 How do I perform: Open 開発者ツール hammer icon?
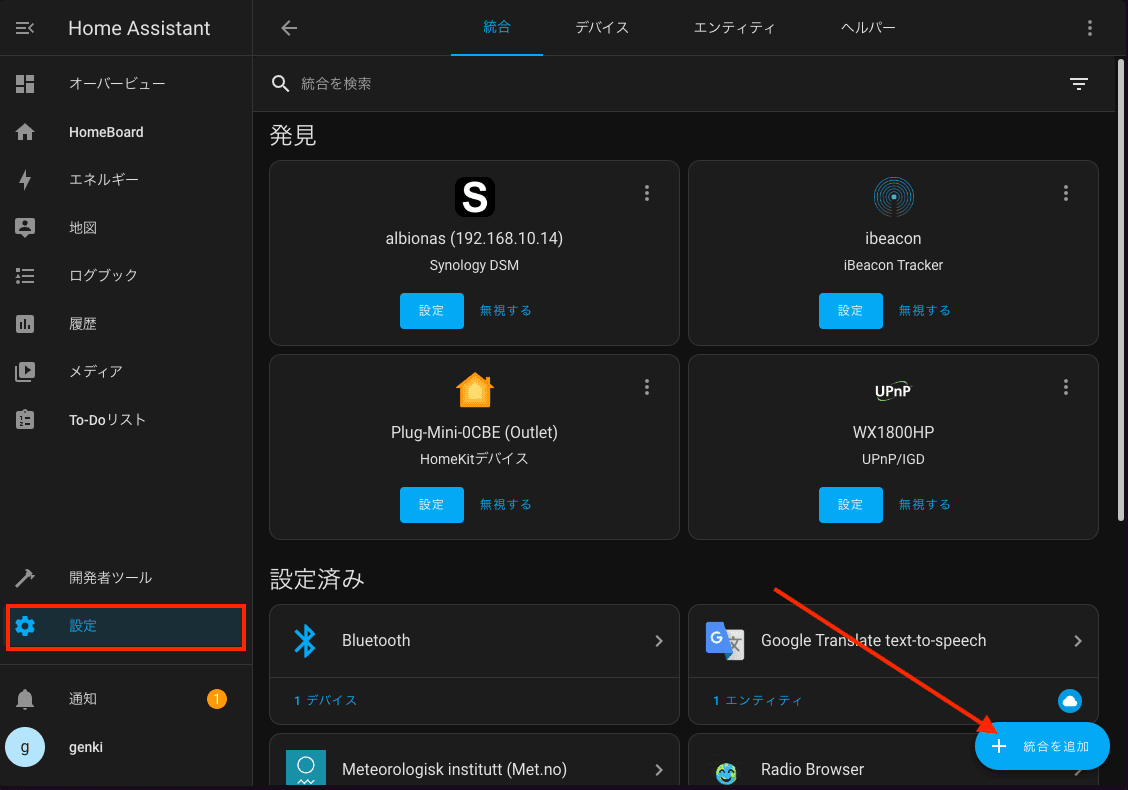click(25, 578)
